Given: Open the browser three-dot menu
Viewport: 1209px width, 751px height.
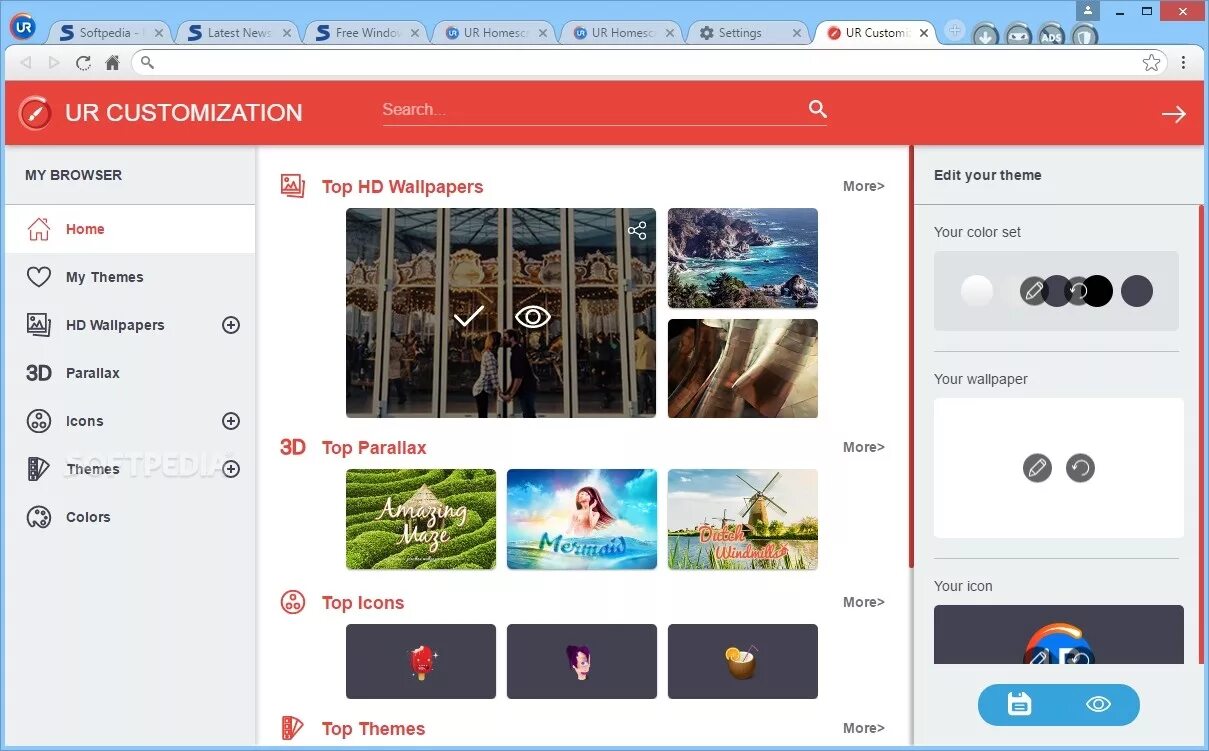Looking at the screenshot, I should point(1183,63).
